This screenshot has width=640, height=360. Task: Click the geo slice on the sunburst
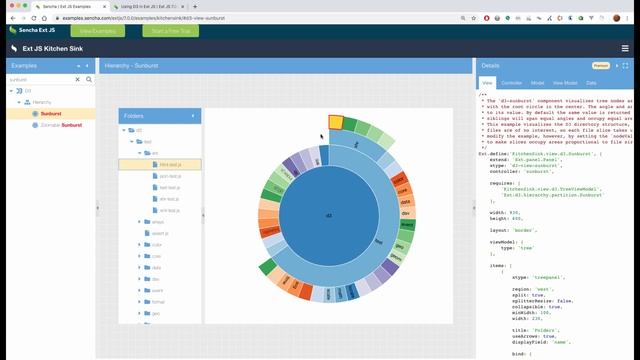(x=400, y=246)
